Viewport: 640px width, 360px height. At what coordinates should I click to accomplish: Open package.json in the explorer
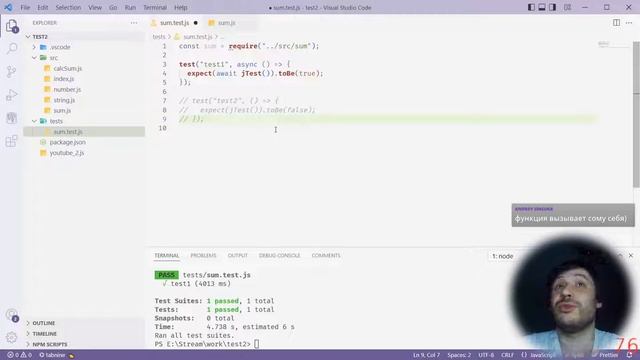[x=84, y=142]
